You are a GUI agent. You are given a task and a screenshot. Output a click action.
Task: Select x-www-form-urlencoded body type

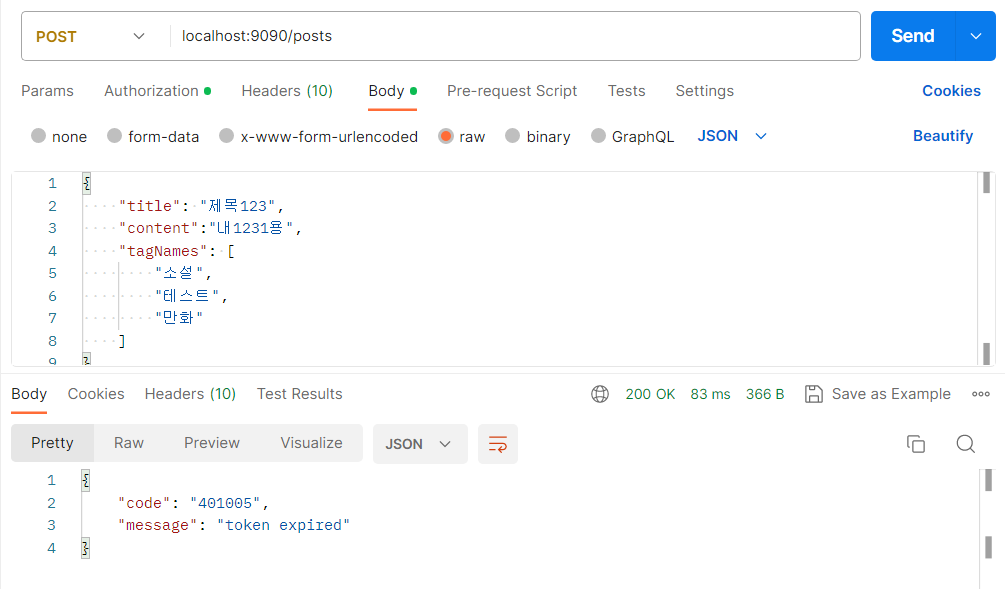(226, 136)
